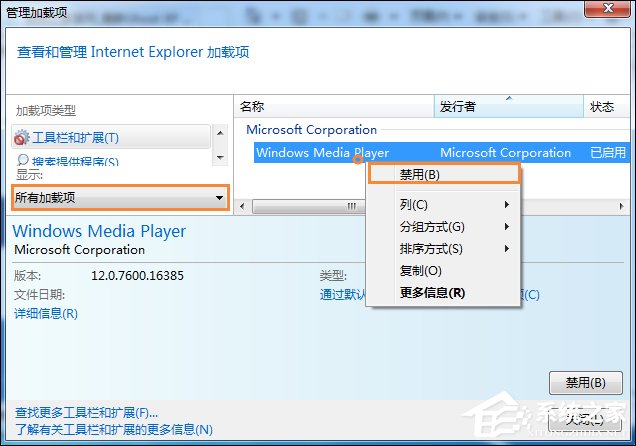This screenshot has width=636, height=446.
Task: Click the 搜索提供程序 magnifier icon
Action: point(22,160)
